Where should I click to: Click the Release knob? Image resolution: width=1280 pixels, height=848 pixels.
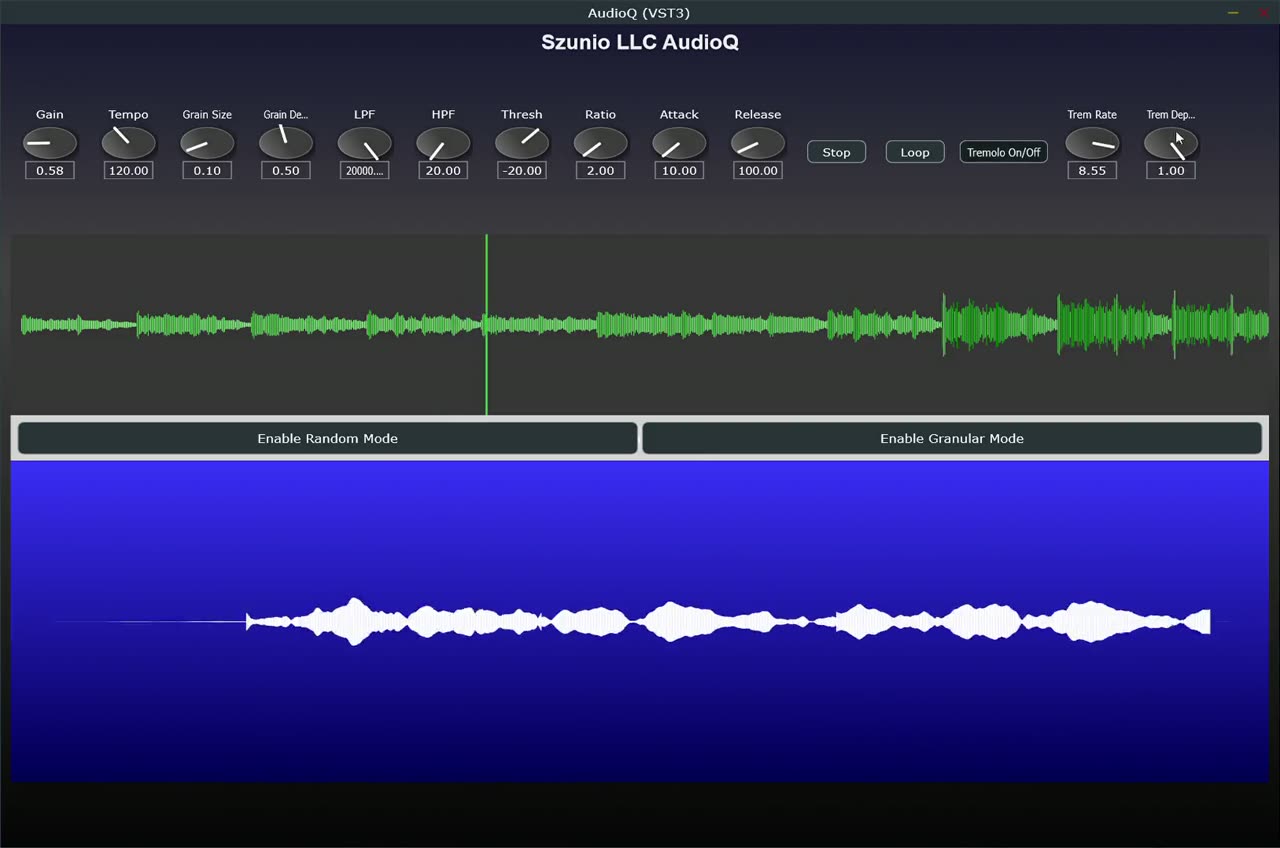[758, 143]
